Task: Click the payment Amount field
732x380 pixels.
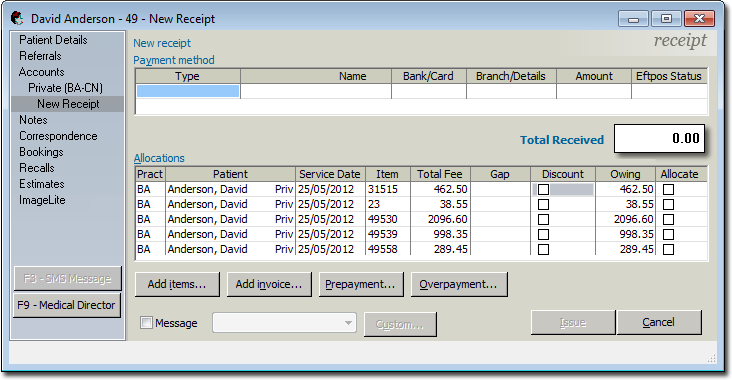Action: tap(594, 91)
